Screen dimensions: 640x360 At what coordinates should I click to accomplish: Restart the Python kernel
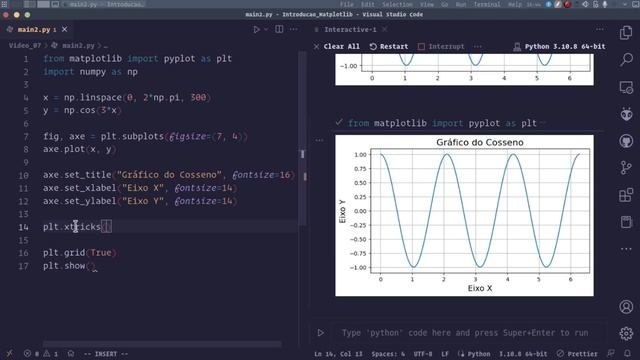pyautogui.click(x=389, y=47)
